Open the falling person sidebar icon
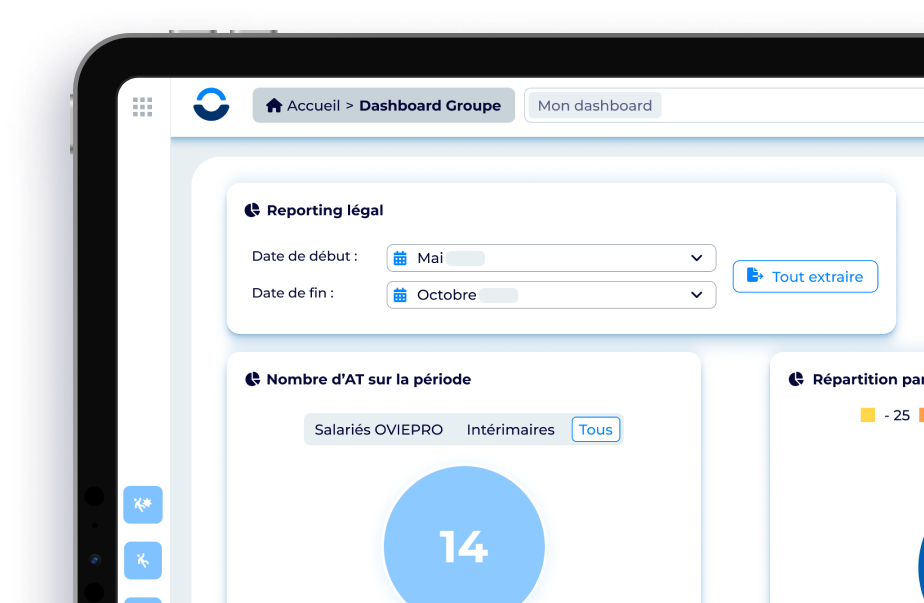Image resolution: width=924 pixels, height=603 pixels. 143,560
